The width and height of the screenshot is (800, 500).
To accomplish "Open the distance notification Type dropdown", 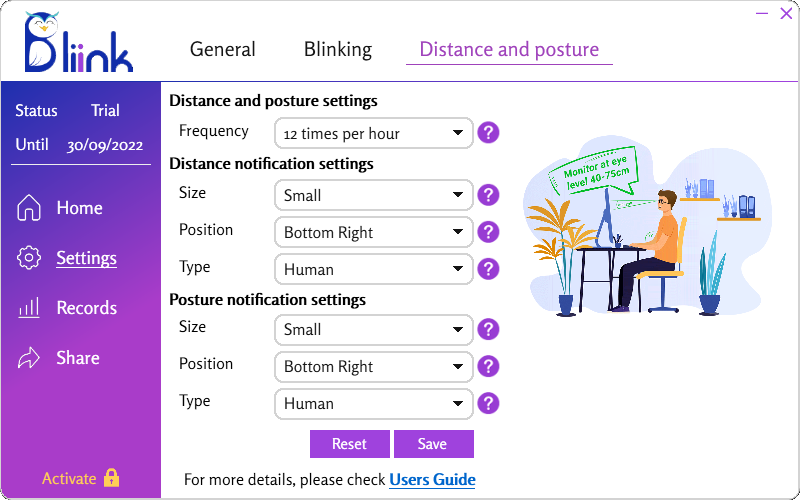I will [x=373, y=269].
